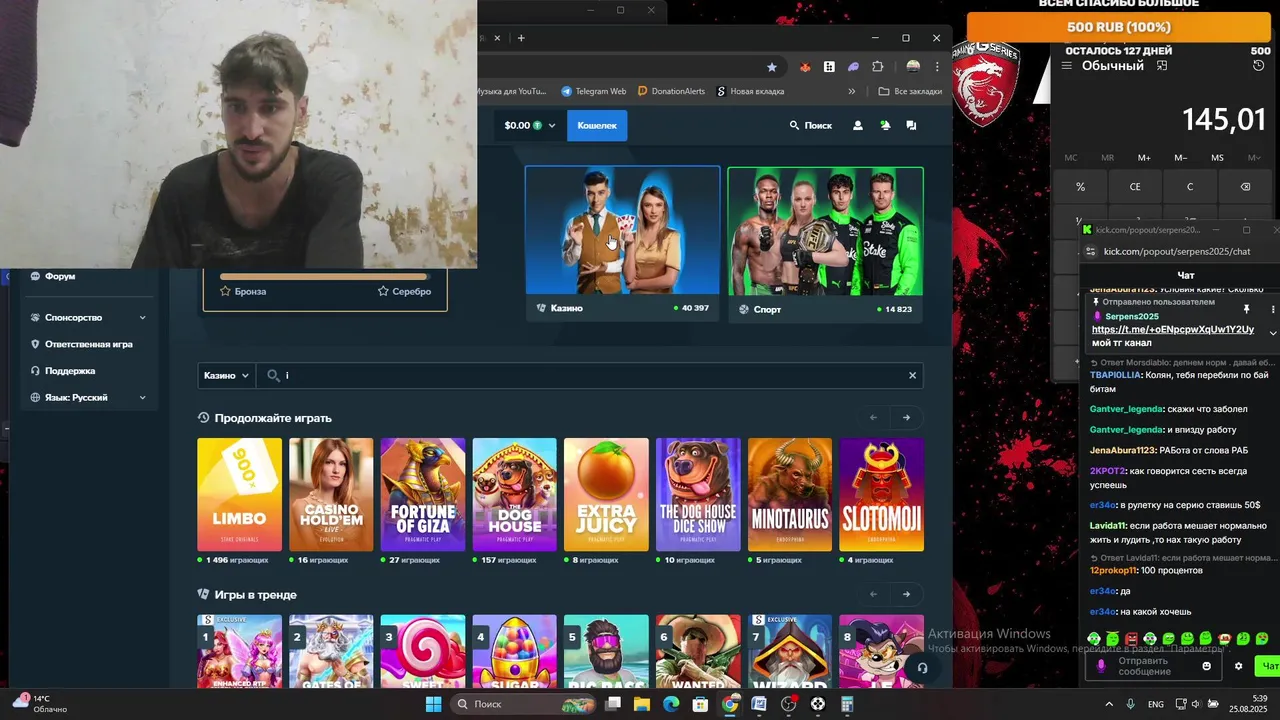Expand Спонсорство sidebar section
1280x720 pixels.
coord(88,317)
